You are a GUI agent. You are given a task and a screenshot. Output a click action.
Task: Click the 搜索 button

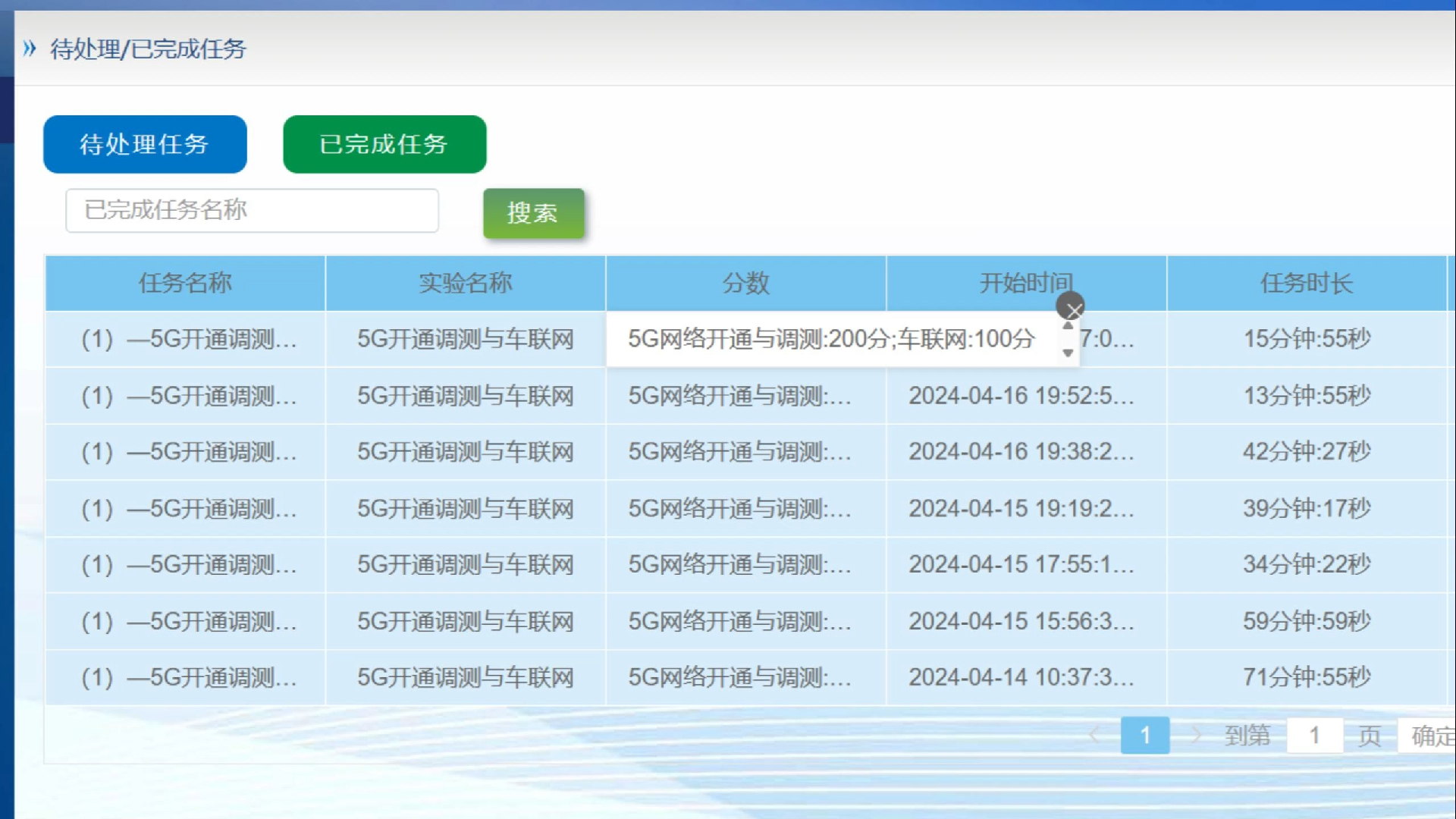[533, 213]
